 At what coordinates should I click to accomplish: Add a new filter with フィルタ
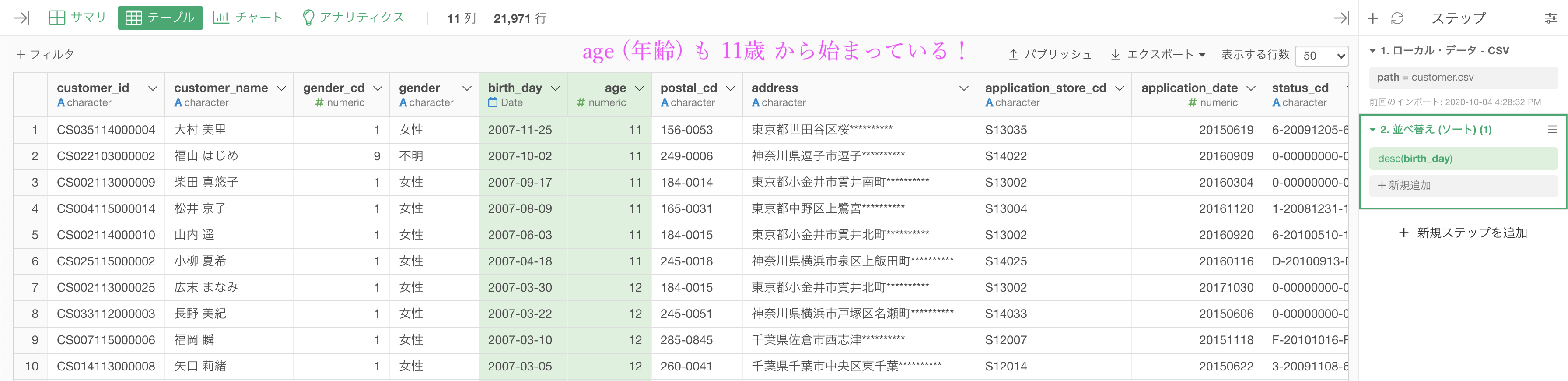point(45,54)
